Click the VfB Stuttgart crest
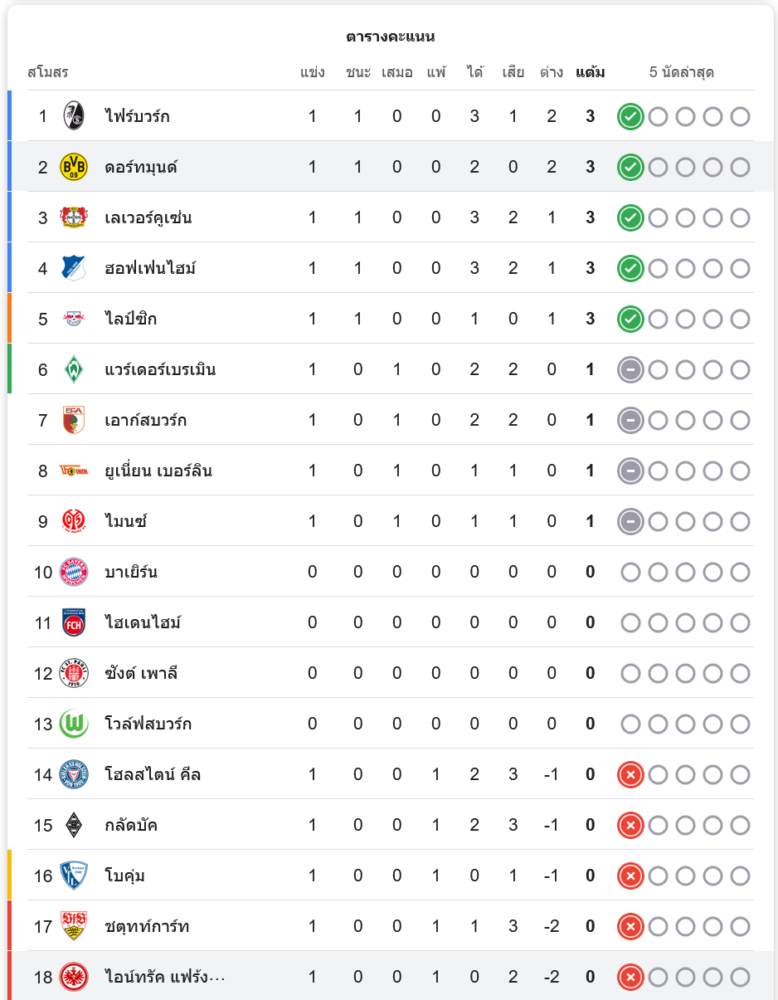 [74, 926]
